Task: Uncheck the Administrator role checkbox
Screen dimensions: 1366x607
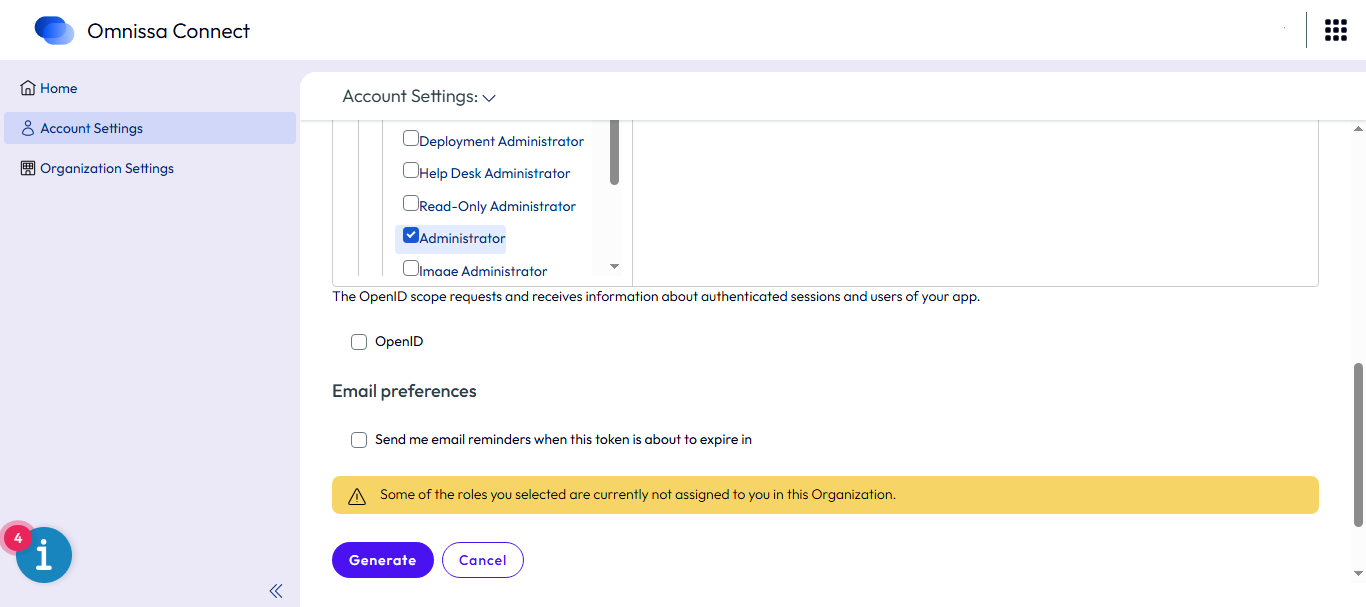Action: point(411,236)
